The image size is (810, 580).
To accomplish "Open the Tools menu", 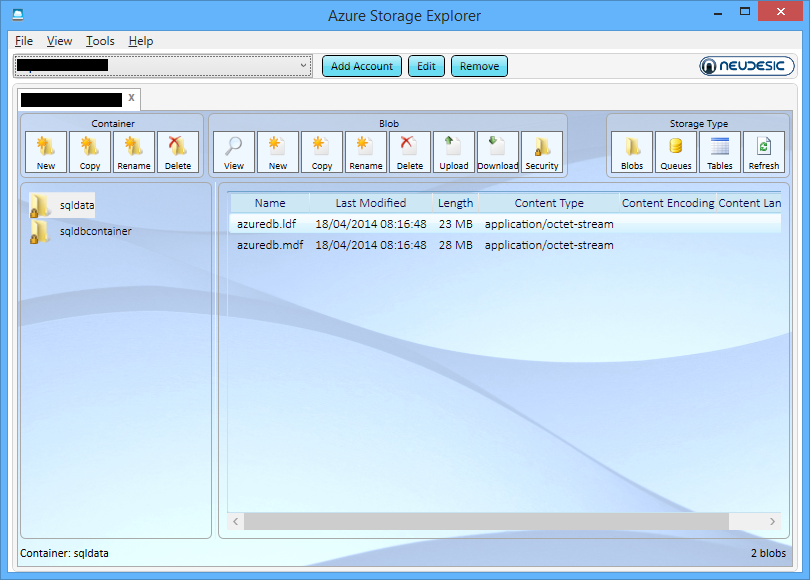I will [100, 41].
